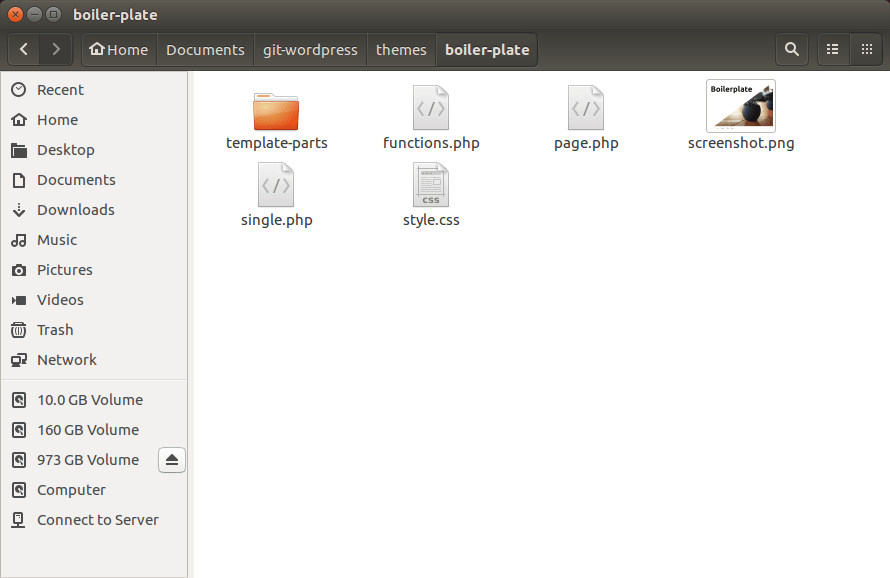
Task: Click the functions.php name label
Action: tap(431, 143)
